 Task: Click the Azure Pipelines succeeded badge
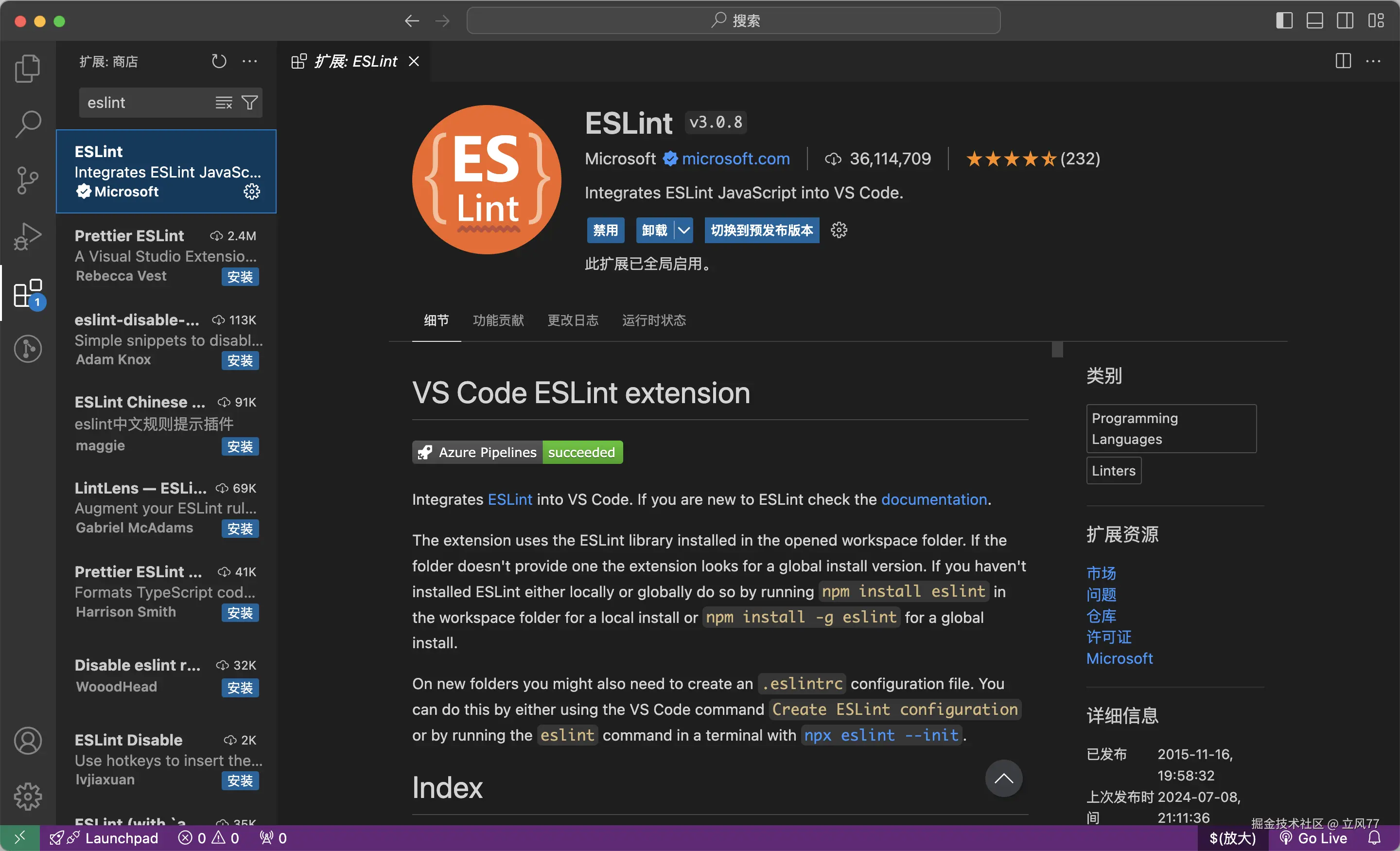[517, 452]
